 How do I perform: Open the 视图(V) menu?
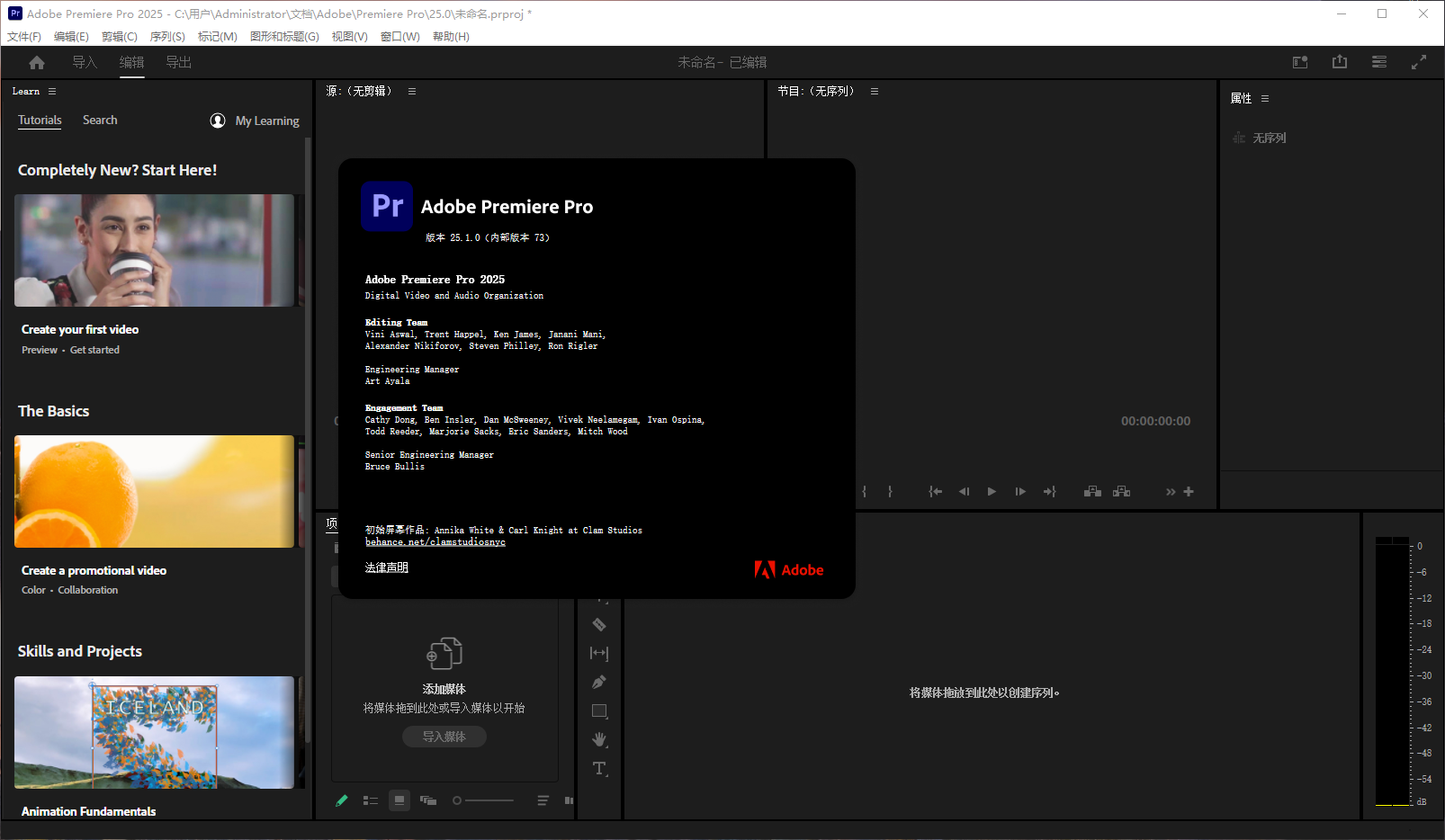[349, 36]
